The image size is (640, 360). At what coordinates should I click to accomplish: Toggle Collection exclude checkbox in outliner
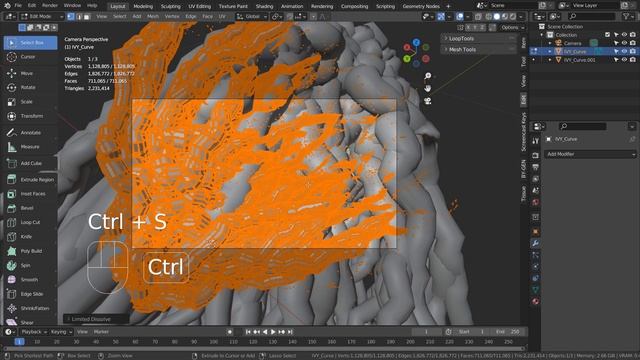tap(607, 35)
